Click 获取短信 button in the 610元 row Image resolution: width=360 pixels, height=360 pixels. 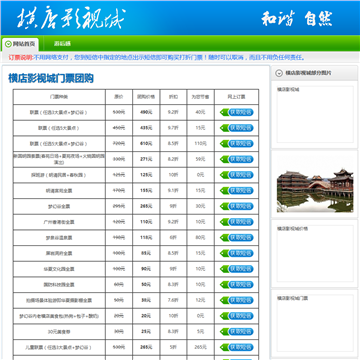(x=237, y=144)
